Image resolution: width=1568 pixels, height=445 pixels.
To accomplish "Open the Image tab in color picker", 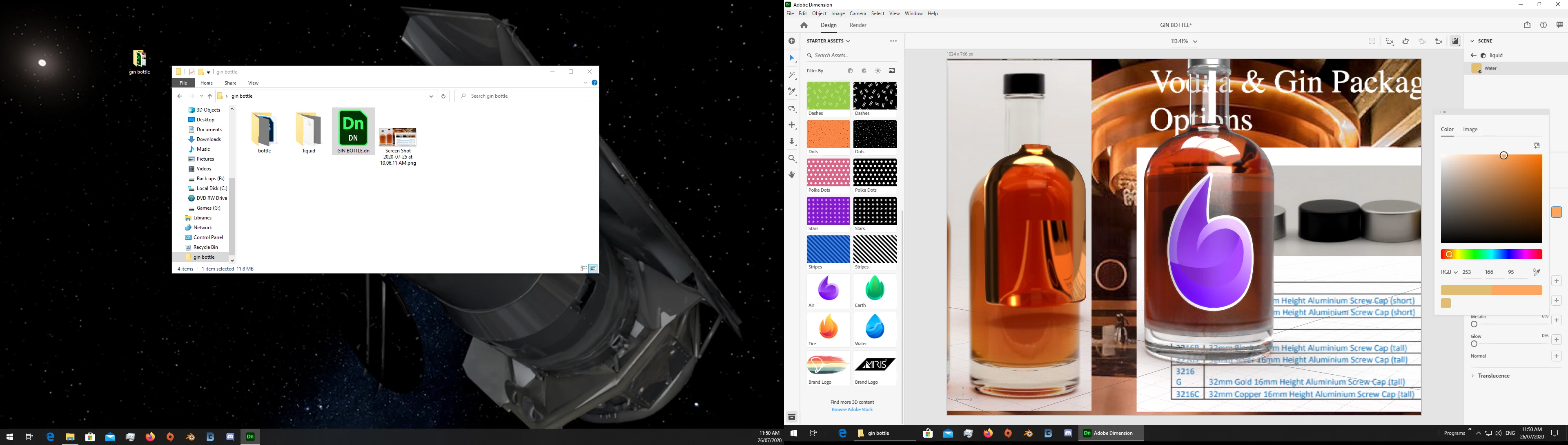I will [1470, 130].
